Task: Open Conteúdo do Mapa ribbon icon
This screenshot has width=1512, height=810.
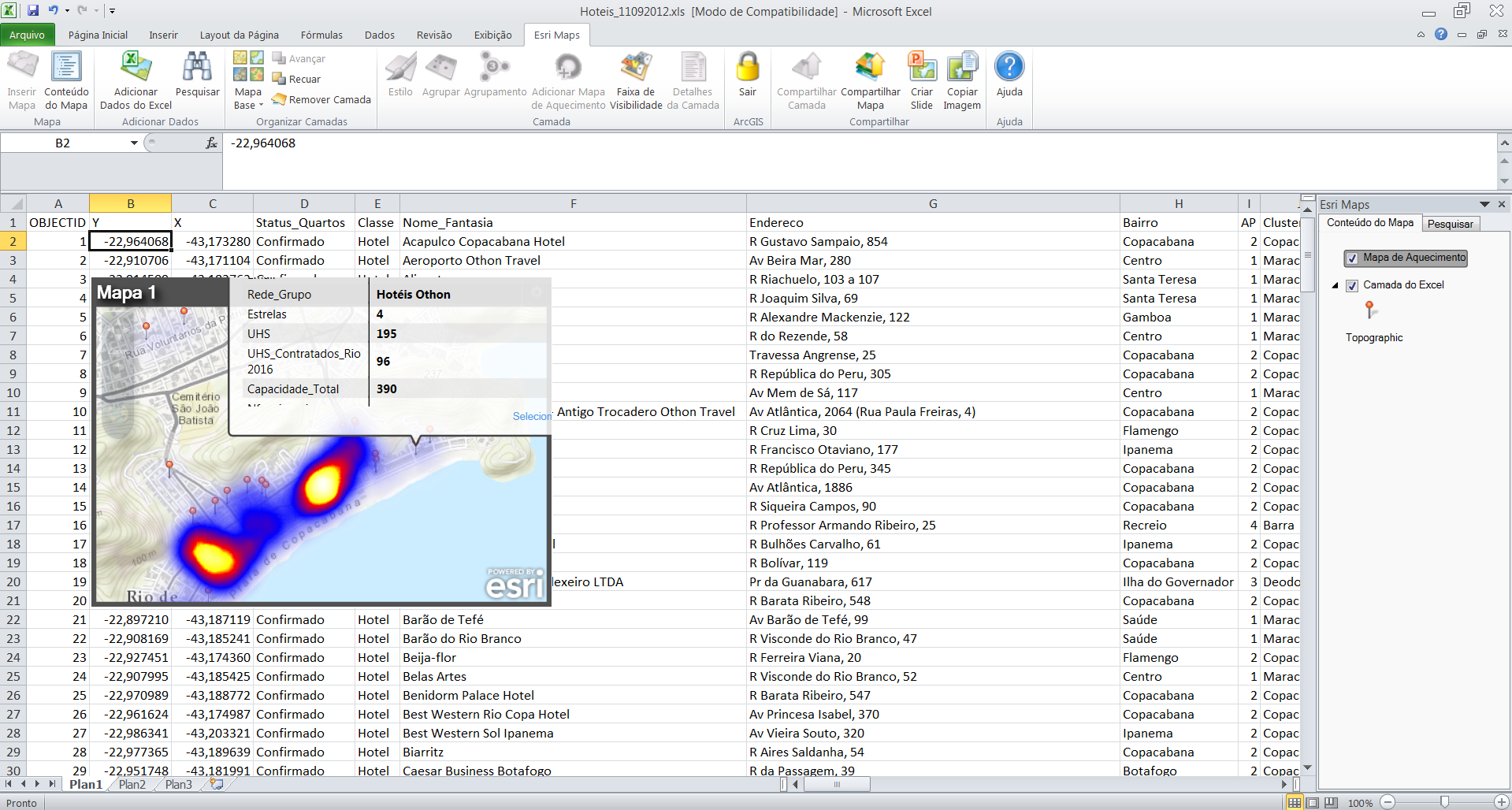Action: (66, 80)
